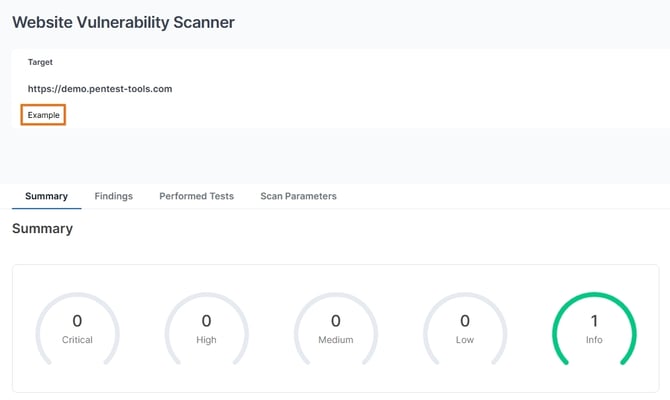Click the Critical severity gauge arc
This screenshot has height=400, width=670.
[77, 295]
